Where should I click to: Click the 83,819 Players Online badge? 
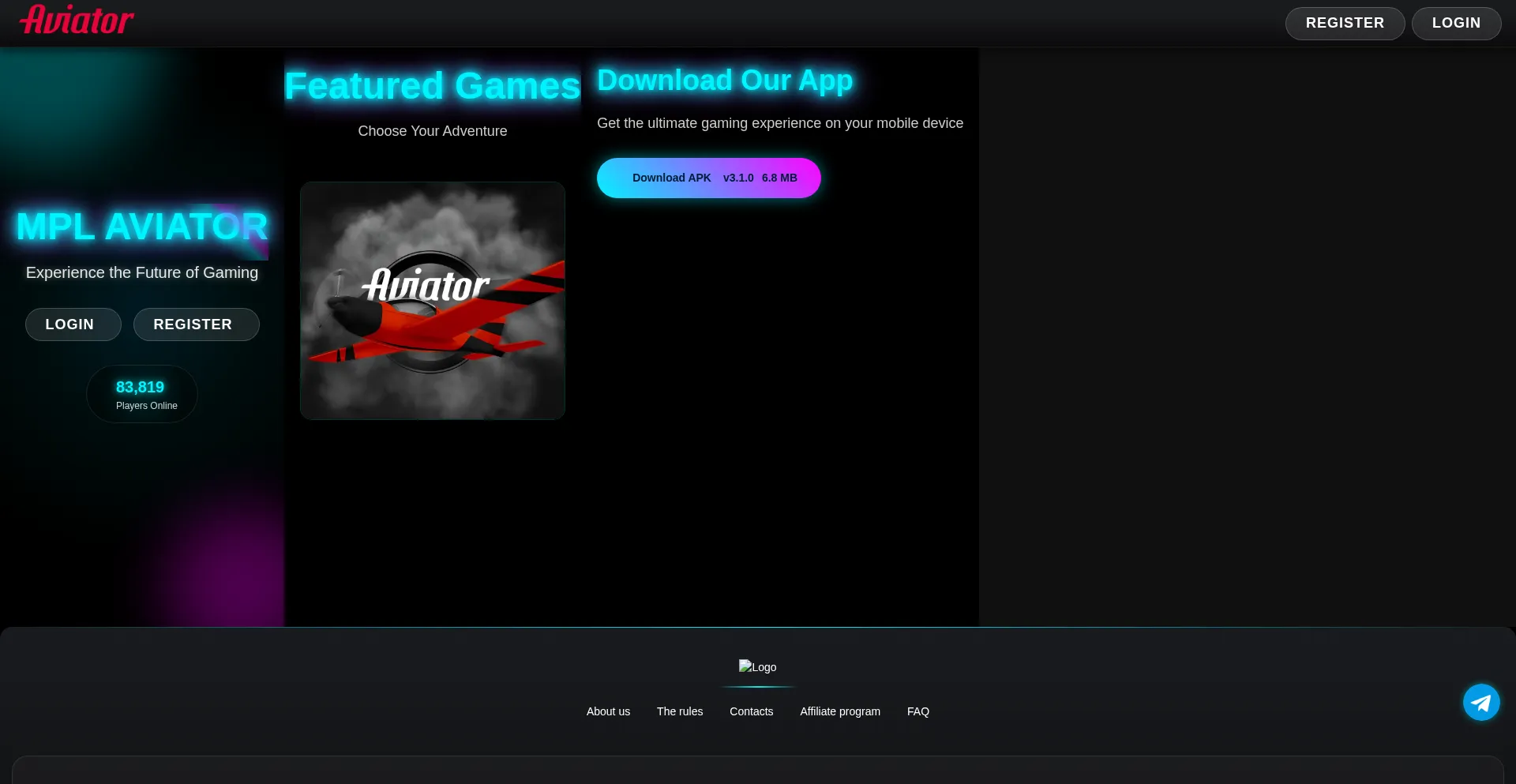click(x=142, y=394)
